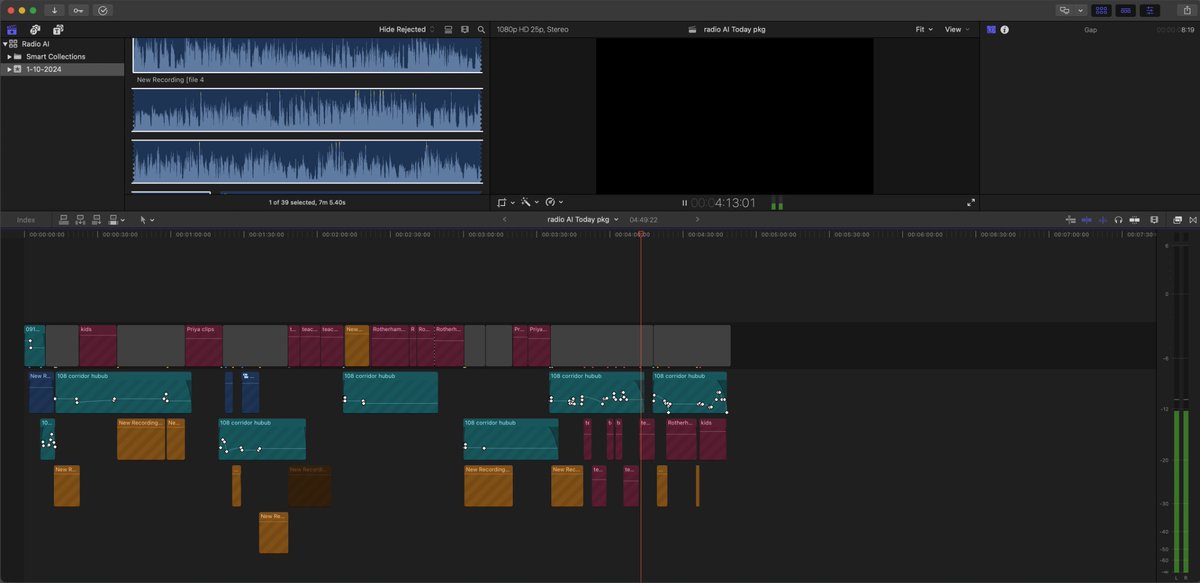Show the Transitions browser
This screenshot has height=583, width=1200.
point(1192,219)
